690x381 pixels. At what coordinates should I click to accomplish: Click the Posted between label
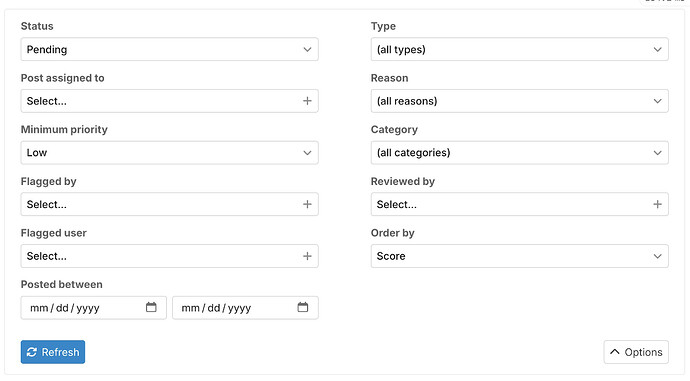coord(62,284)
